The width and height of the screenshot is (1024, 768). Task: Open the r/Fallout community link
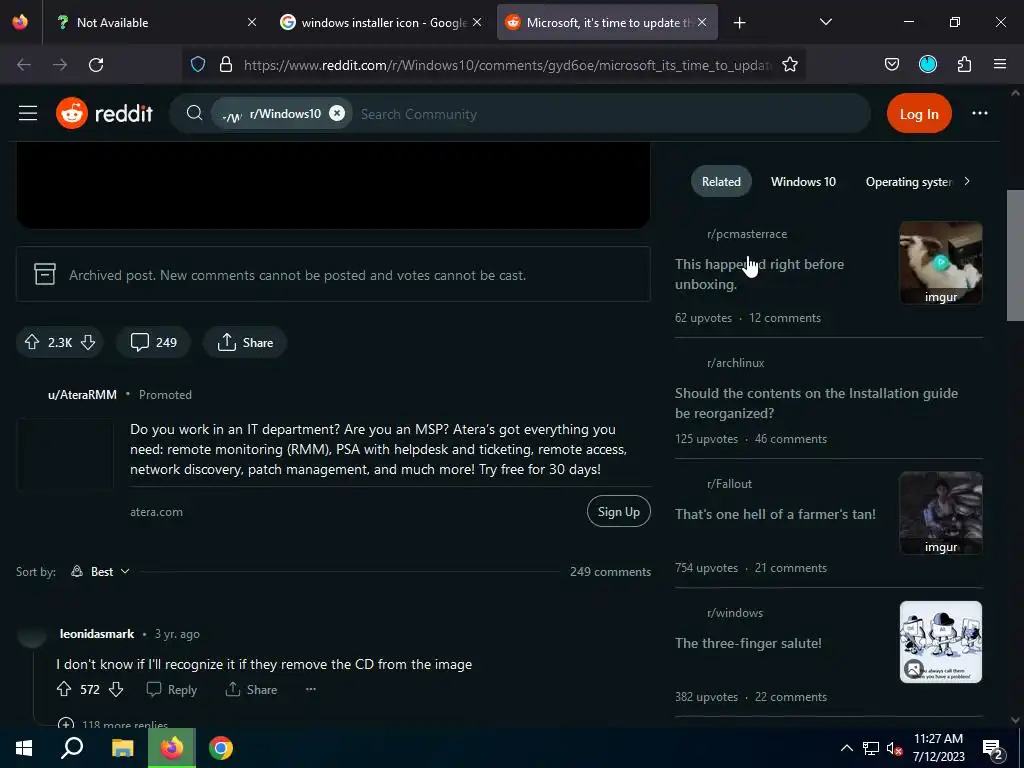pos(729,484)
